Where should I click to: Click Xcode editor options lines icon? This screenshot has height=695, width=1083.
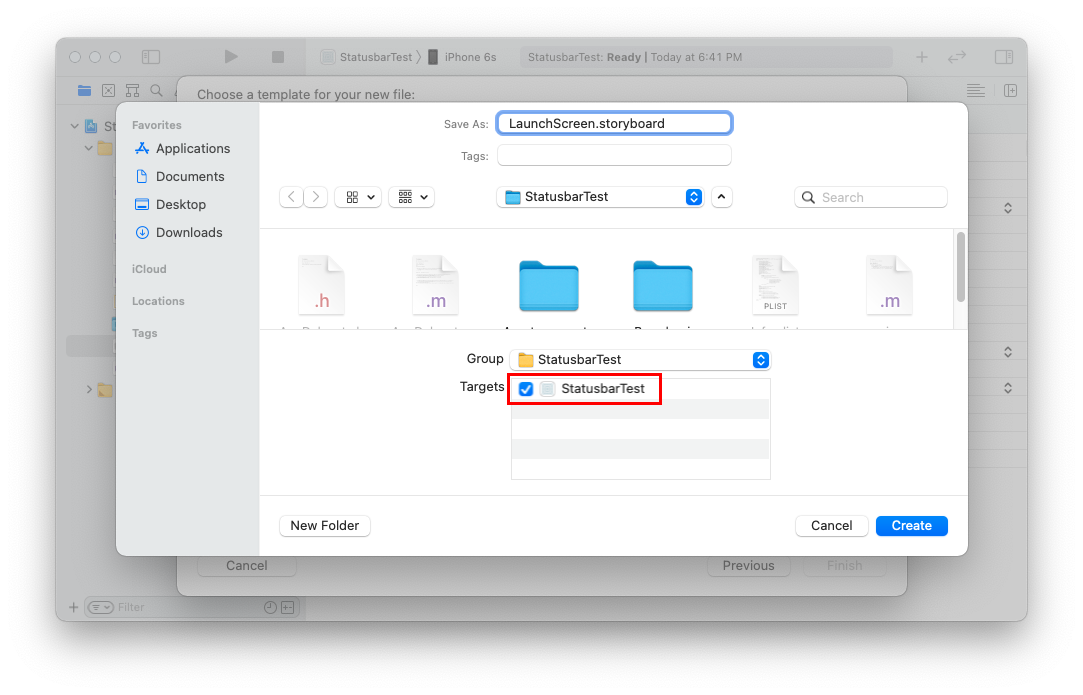point(975,91)
